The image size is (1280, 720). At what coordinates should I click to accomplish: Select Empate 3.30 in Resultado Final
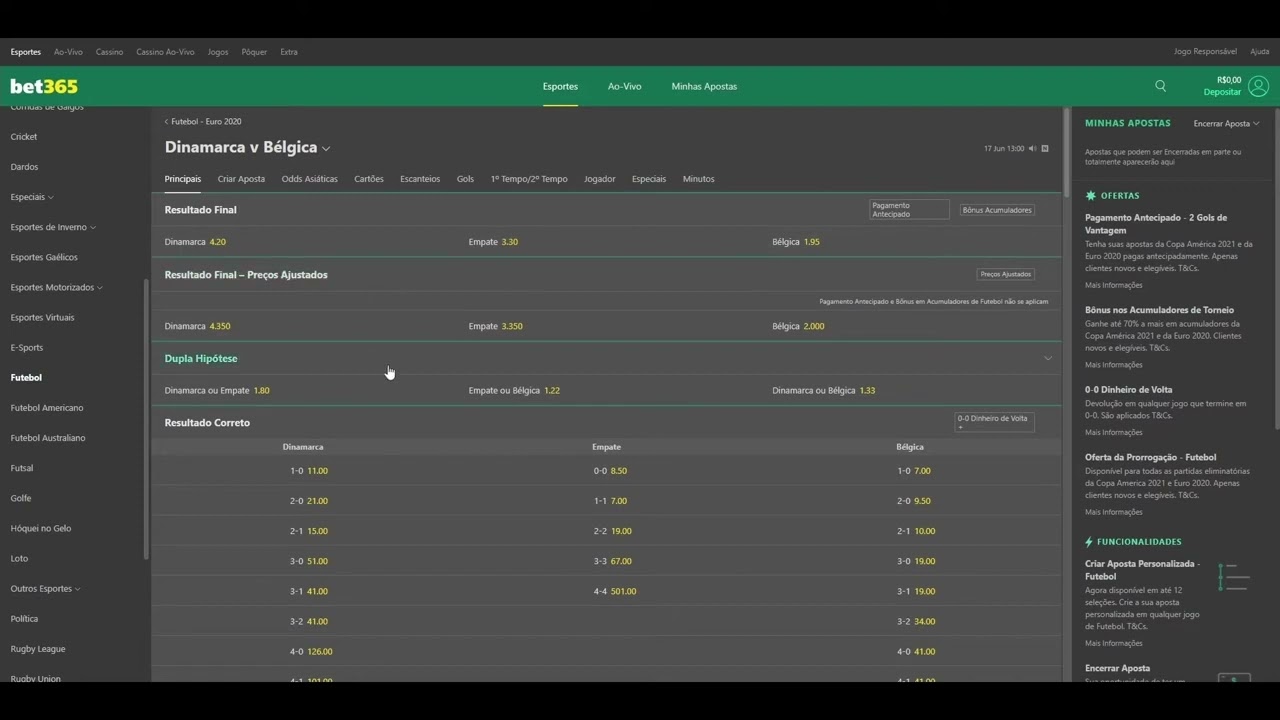point(607,242)
